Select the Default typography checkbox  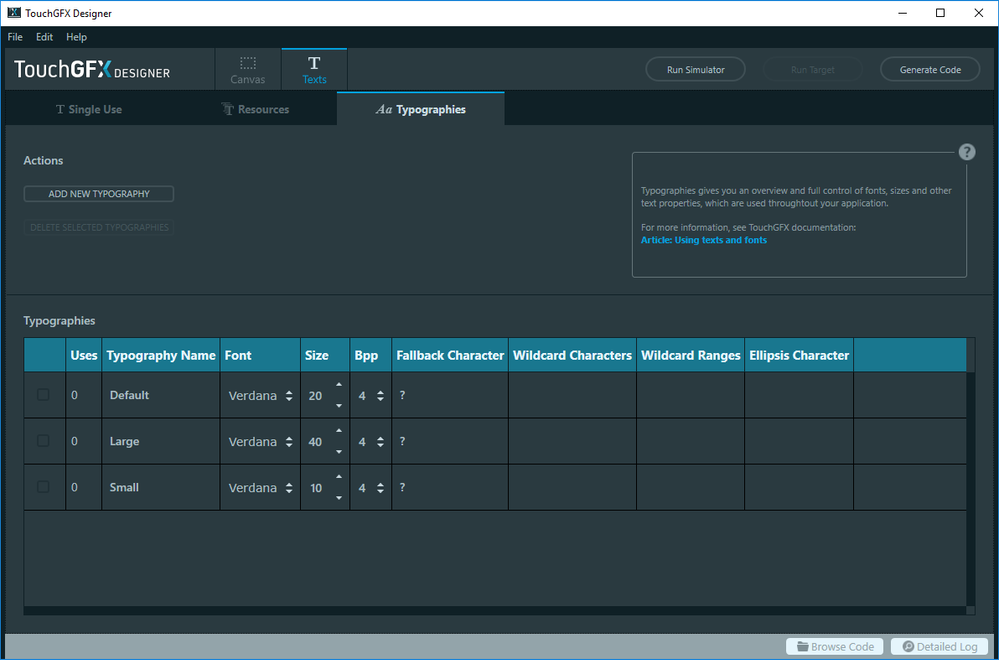(x=43, y=395)
